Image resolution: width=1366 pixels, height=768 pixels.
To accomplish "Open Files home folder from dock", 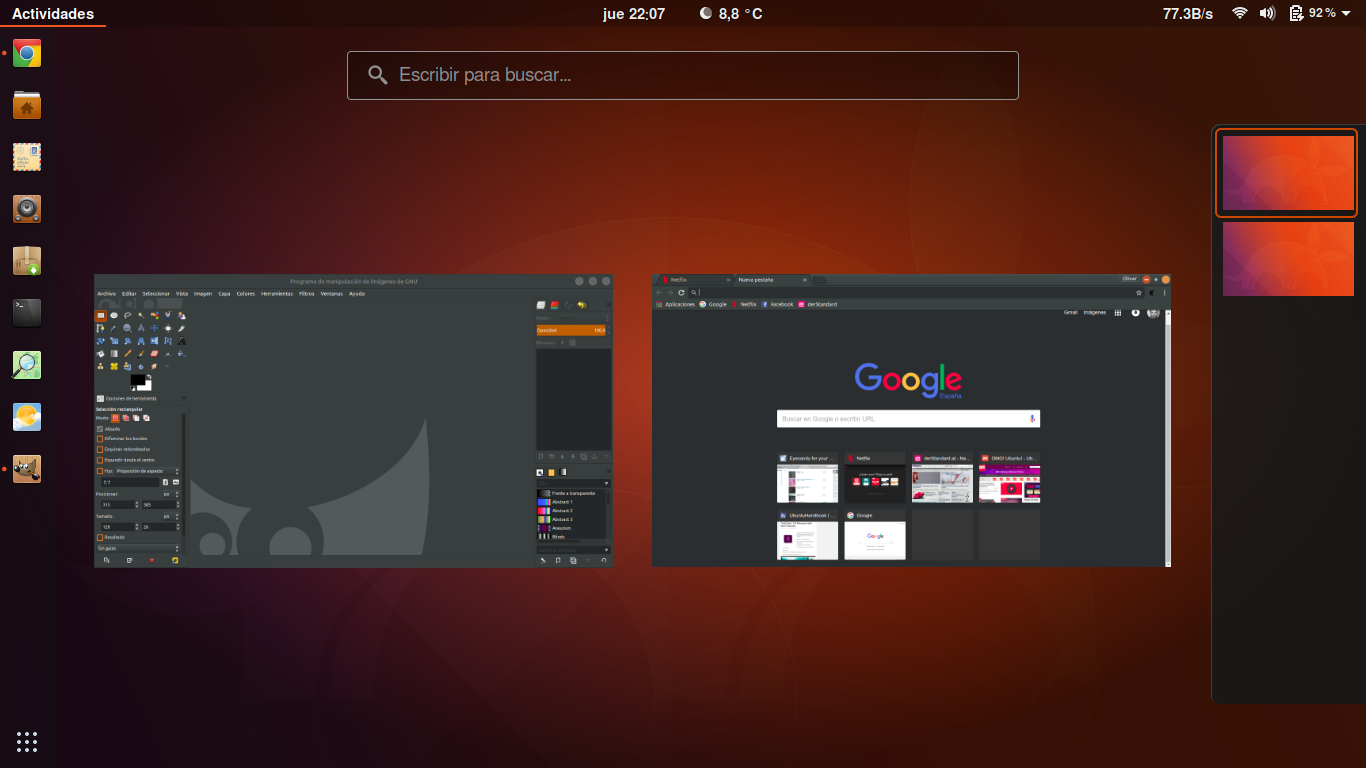I will (27, 105).
